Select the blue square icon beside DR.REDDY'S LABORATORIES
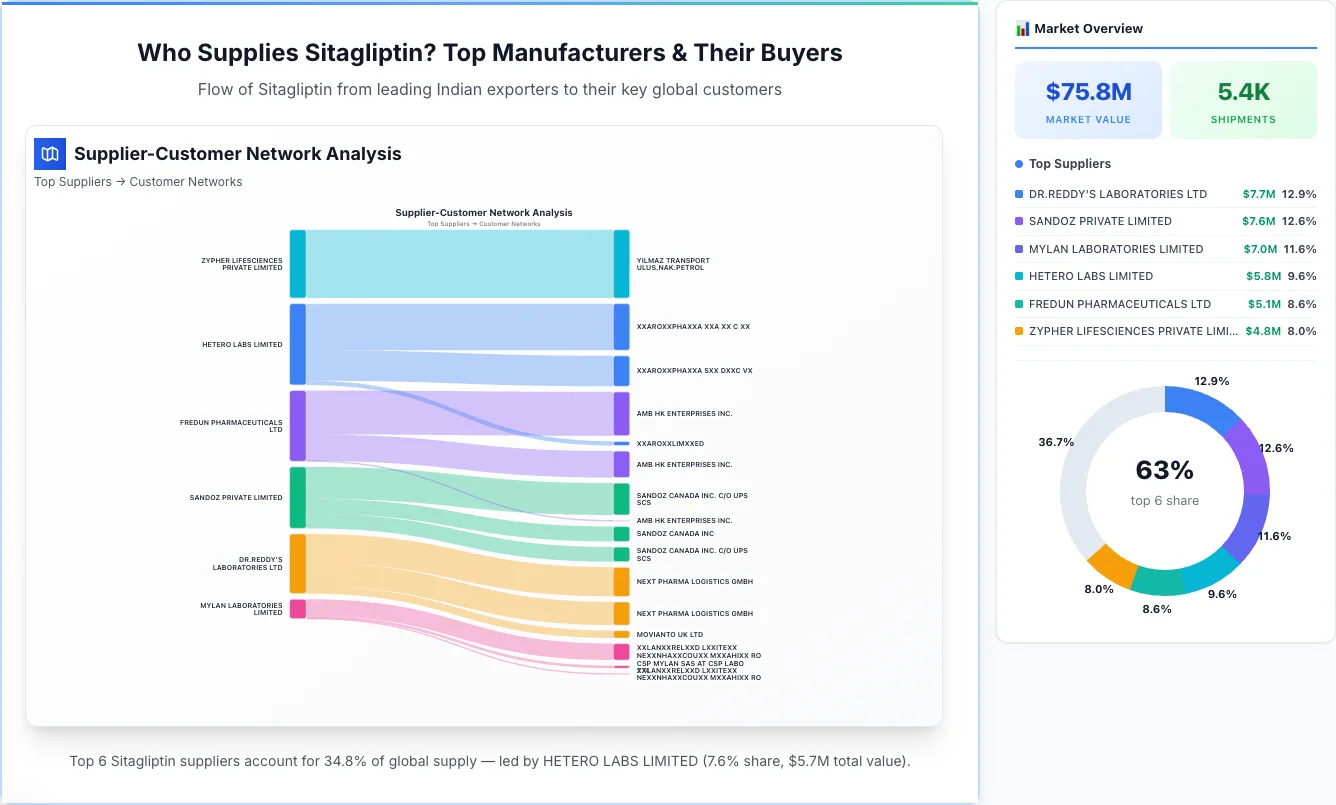Image resolution: width=1336 pixels, height=805 pixels. (x=1018, y=194)
